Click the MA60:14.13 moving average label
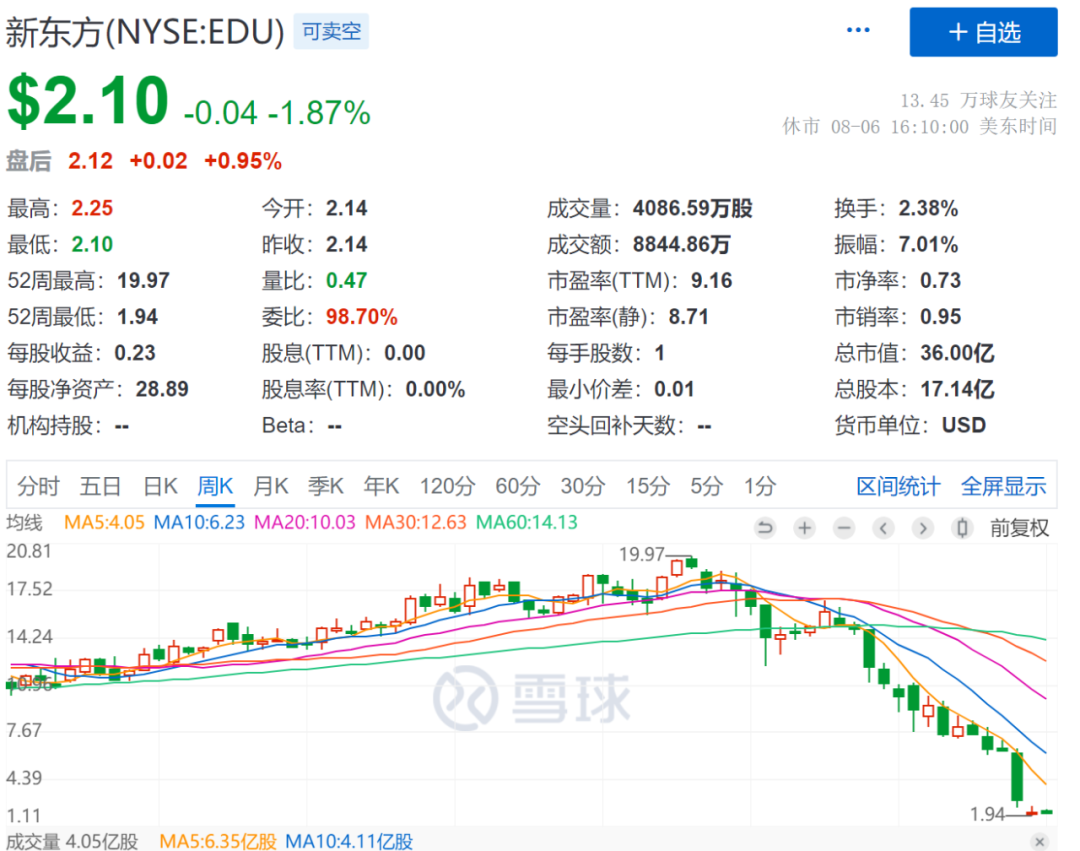Image resolution: width=1080 pixels, height=851 pixels. (x=527, y=523)
